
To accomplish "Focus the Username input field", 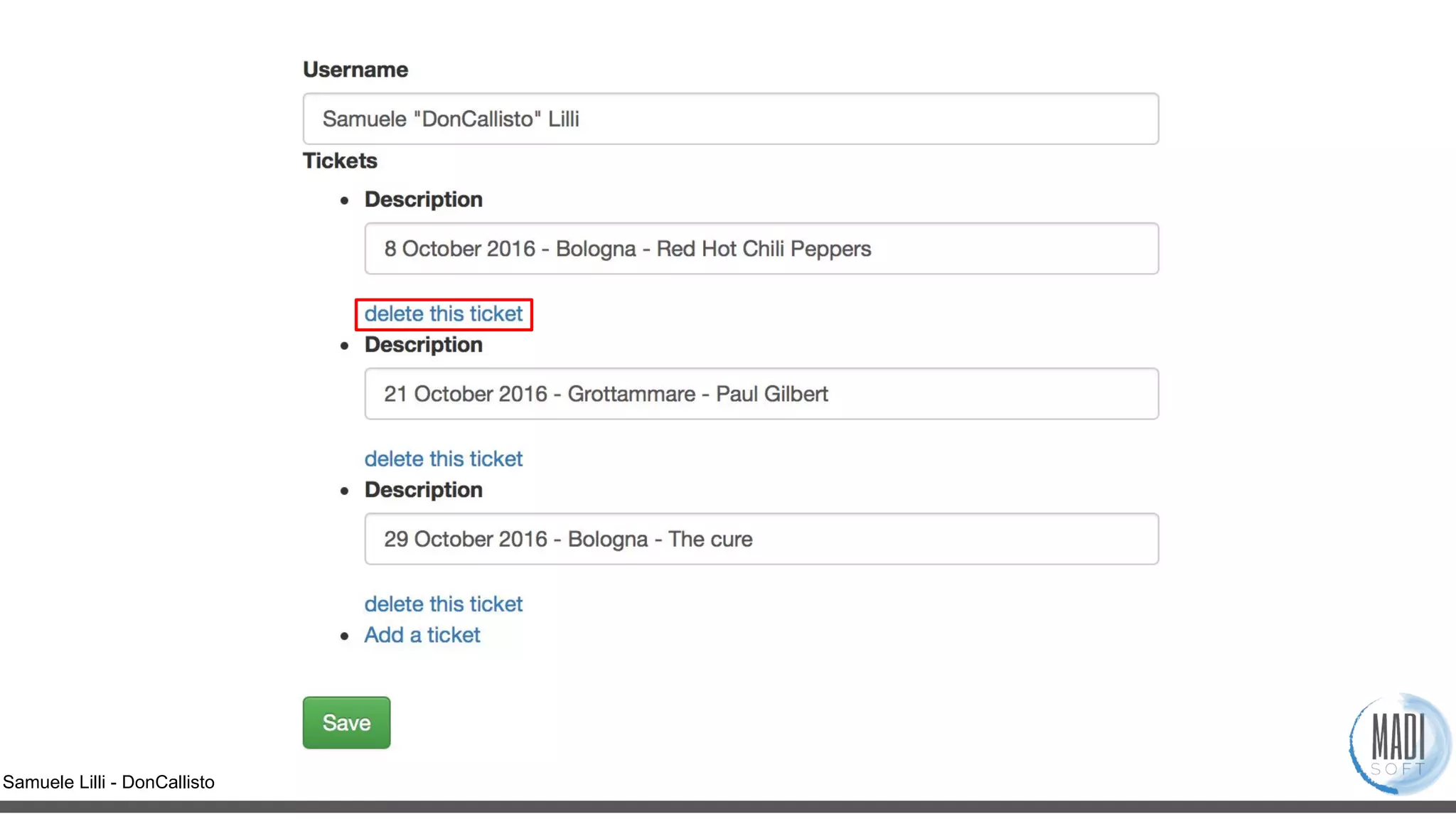I will pos(730,119).
